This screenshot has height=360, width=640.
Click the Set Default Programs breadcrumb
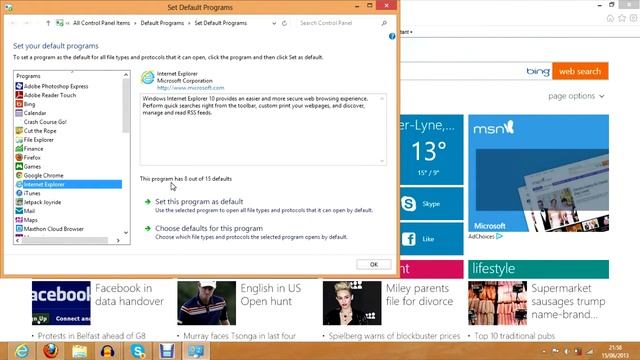pyautogui.click(x=220, y=23)
